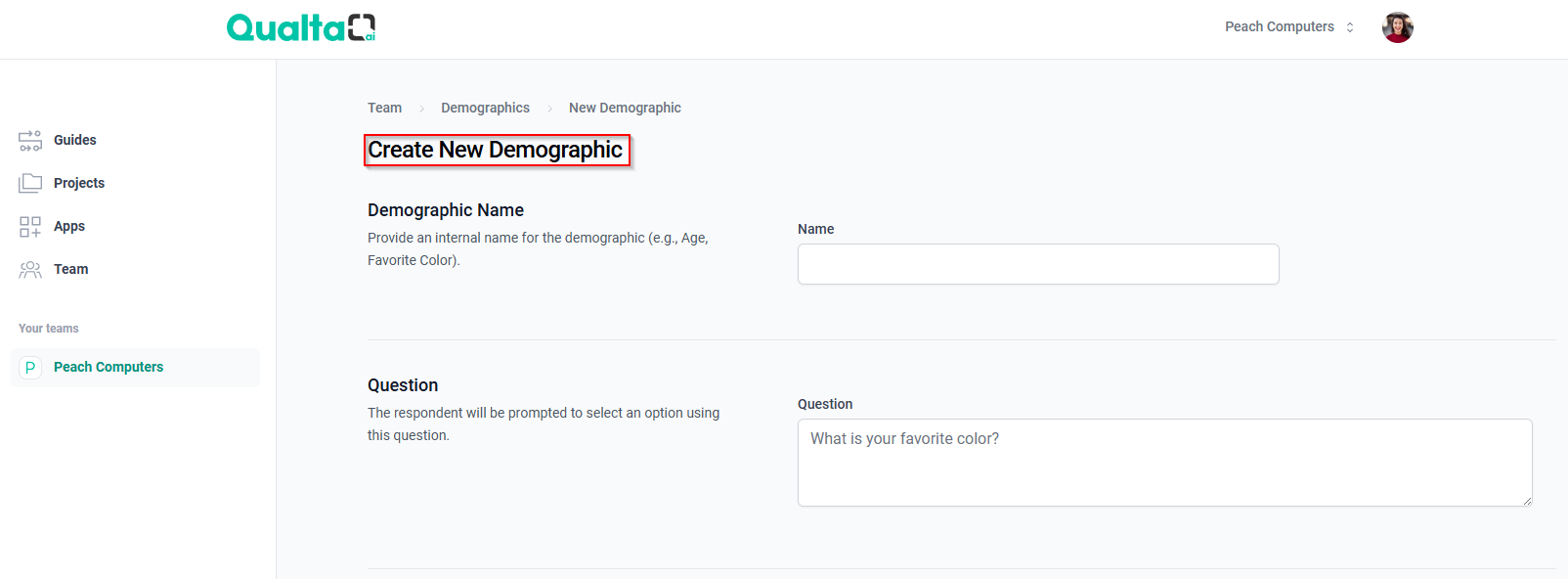
Task: Click the Projects folder icon
Action: pyautogui.click(x=30, y=183)
